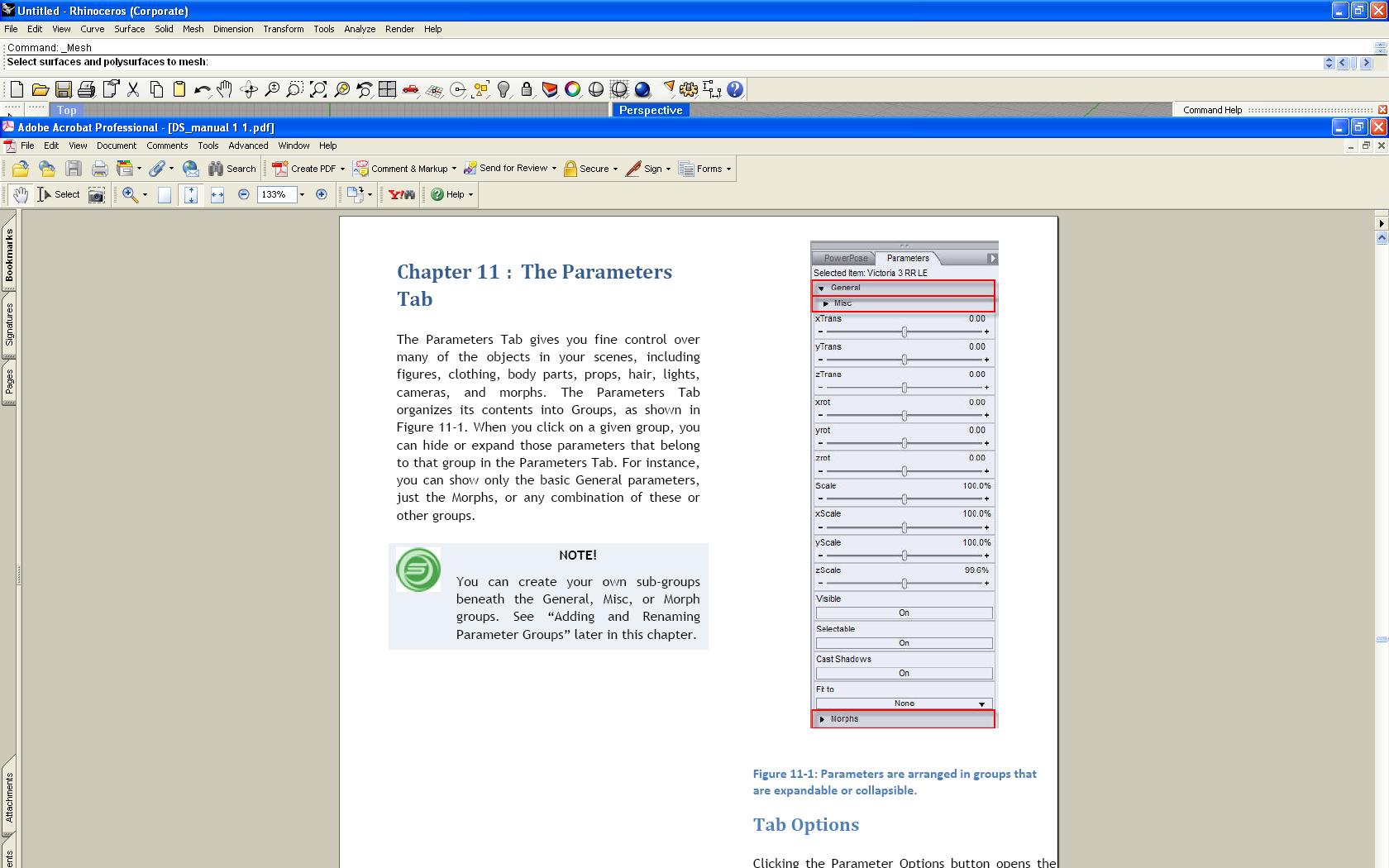The height and width of the screenshot is (868, 1389).
Task: Click the Cut scissors icon in Rhinoceros
Action: pos(132,89)
